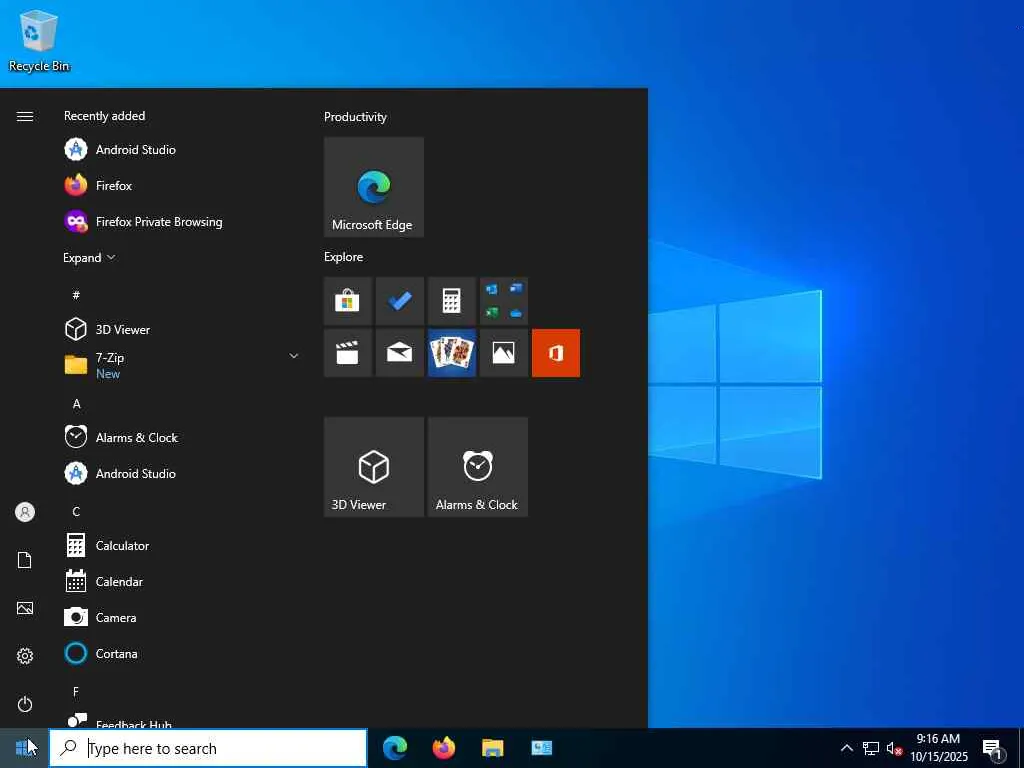Expand the Start hamburger menu
This screenshot has width=1024, height=768.
(25, 116)
